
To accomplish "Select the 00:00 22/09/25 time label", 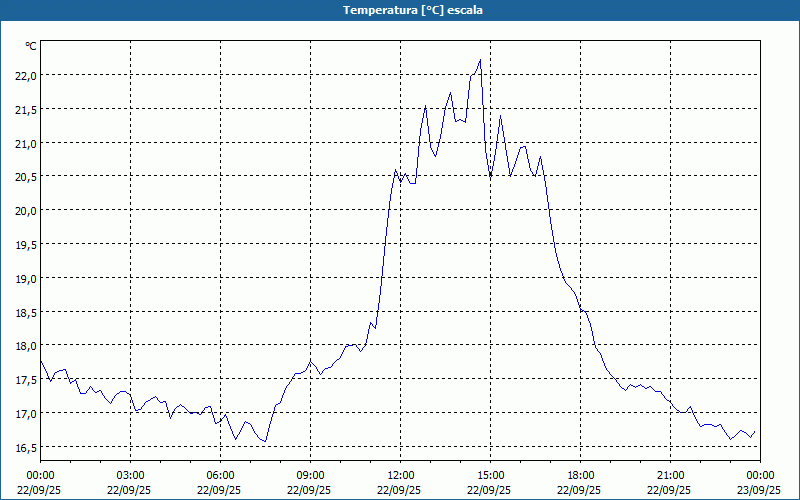I will [x=40, y=482].
